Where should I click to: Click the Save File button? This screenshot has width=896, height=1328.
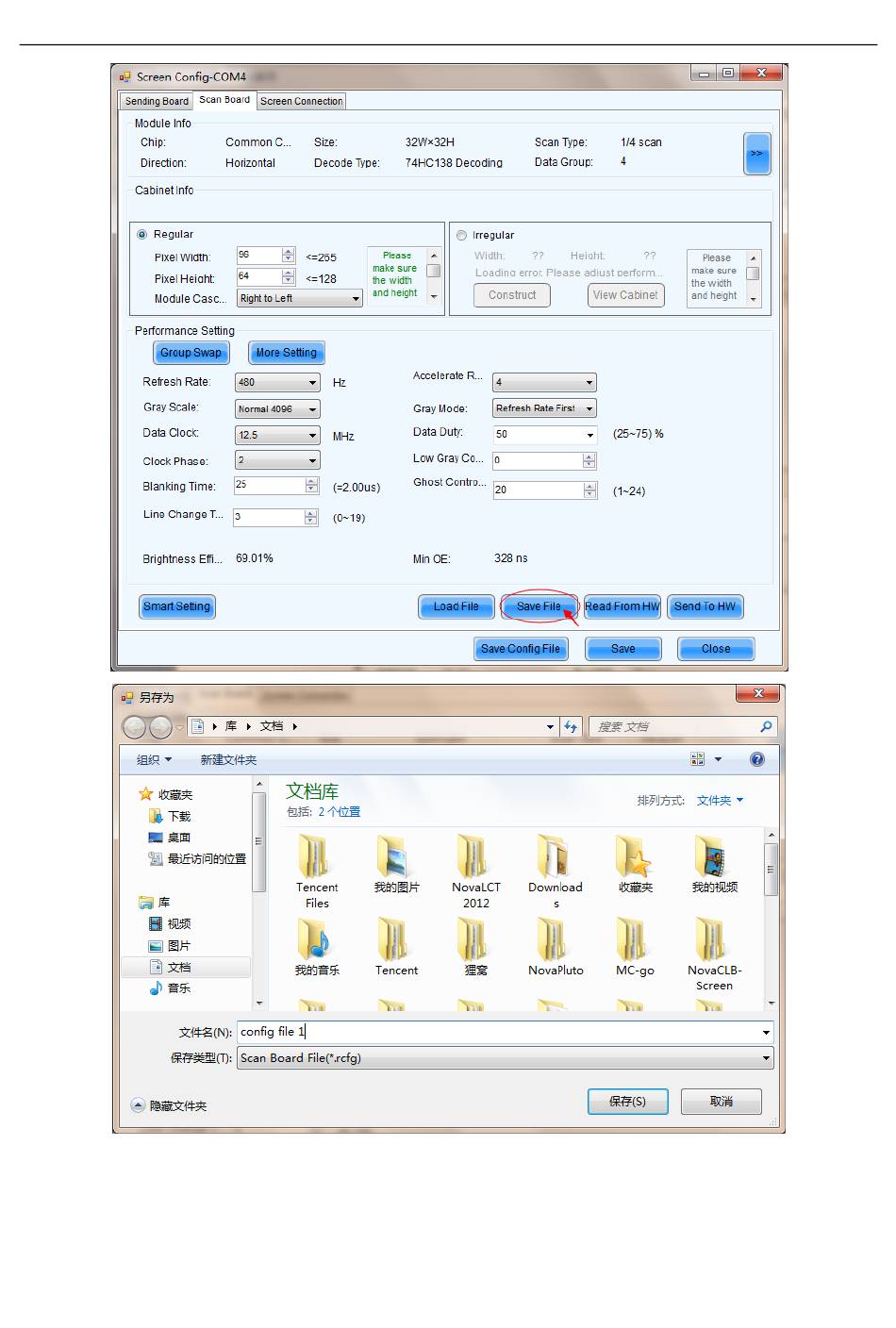click(x=539, y=606)
